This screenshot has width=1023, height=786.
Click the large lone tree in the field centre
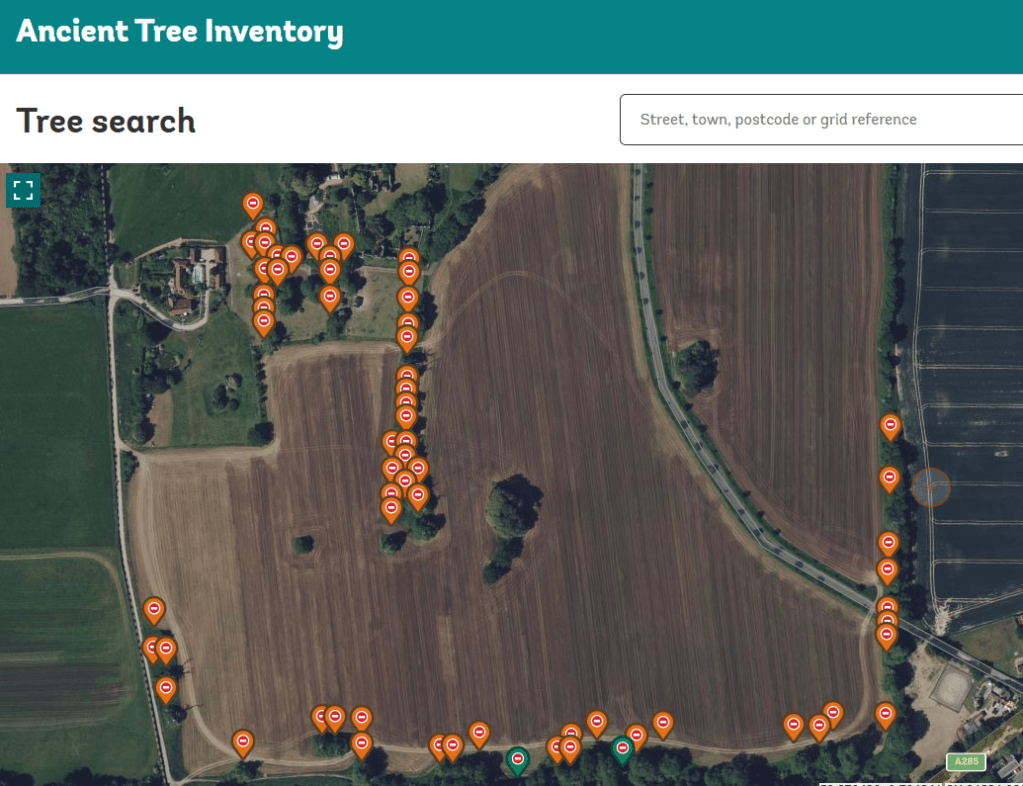pyautogui.click(x=512, y=505)
